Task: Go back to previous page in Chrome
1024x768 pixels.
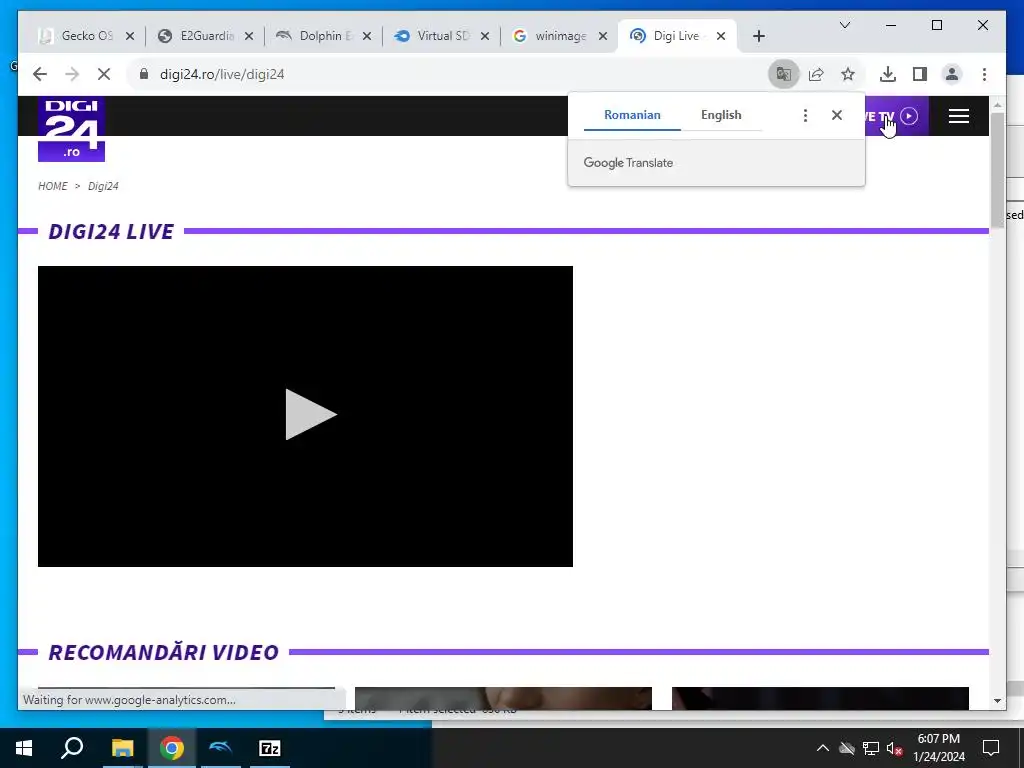Action: [x=40, y=74]
